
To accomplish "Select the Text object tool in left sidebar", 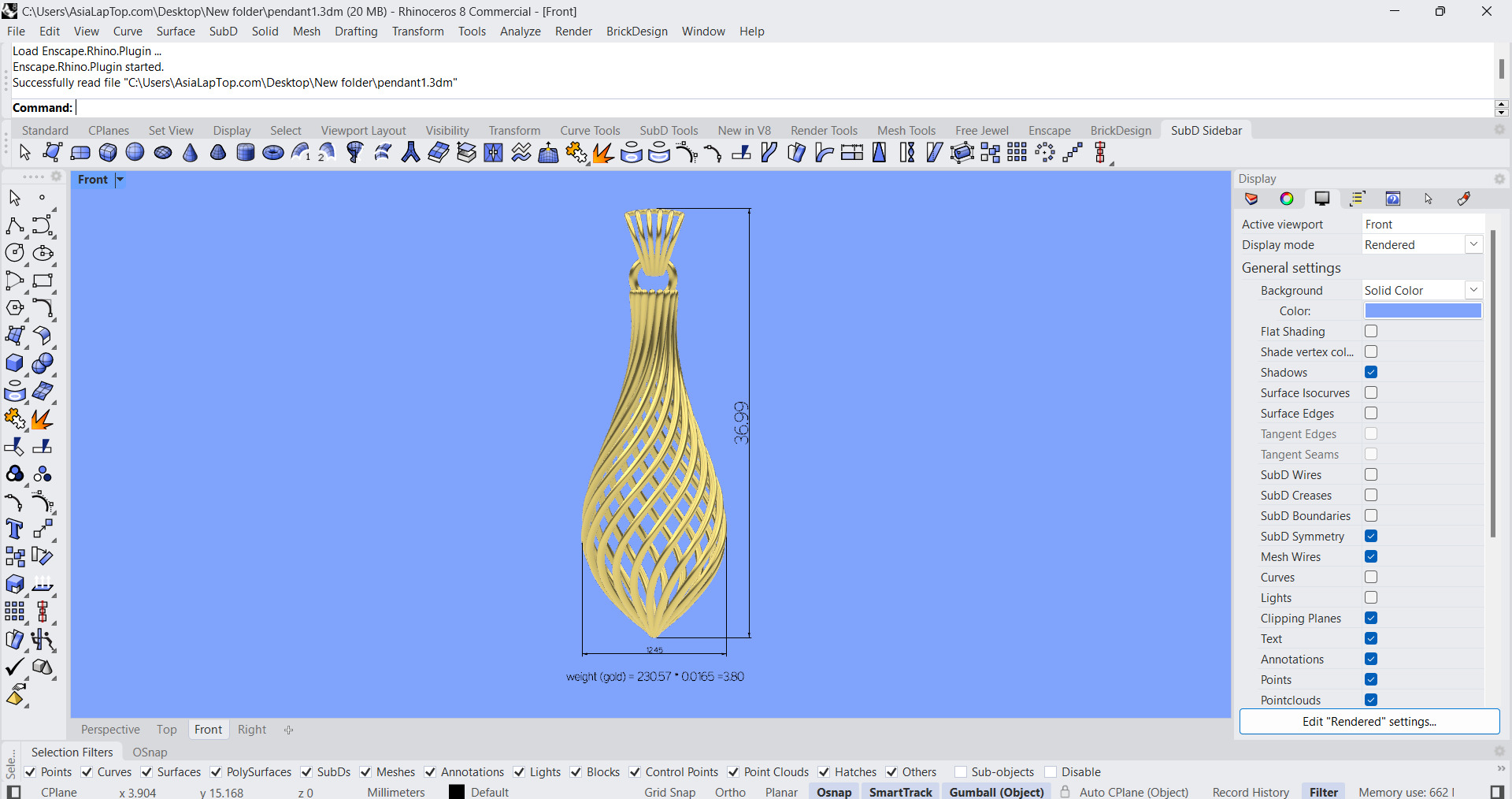I will [x=14, y=529].
